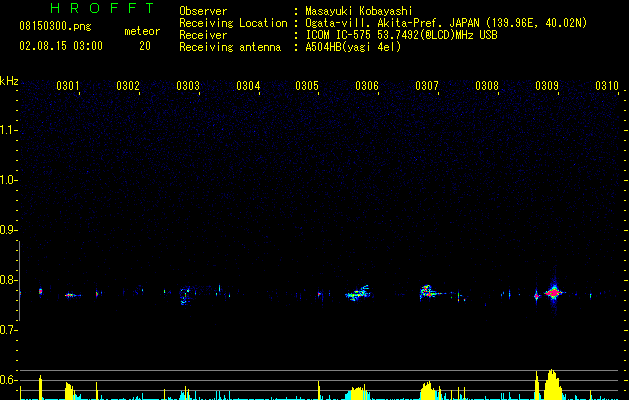629x400 pixels.
Task: Click the 0309 time marker
Action: pos(547,86)
